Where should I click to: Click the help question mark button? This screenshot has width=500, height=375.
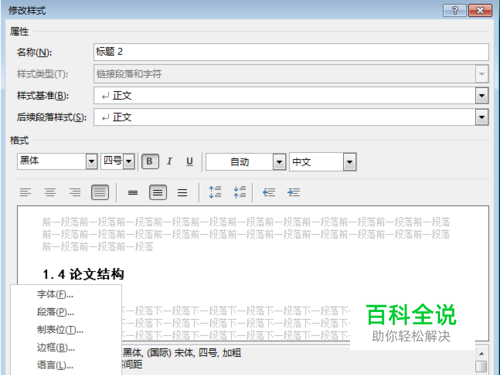(455, 10)
